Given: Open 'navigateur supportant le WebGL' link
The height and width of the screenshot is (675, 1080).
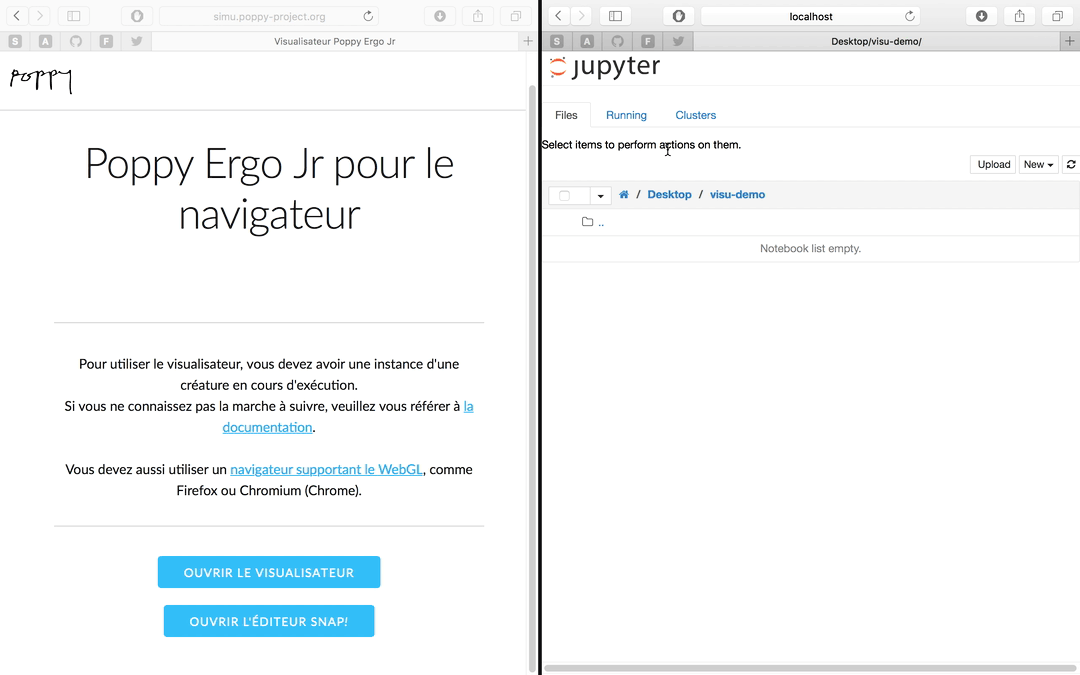Looking at the screenshot, I should (326, 470).
